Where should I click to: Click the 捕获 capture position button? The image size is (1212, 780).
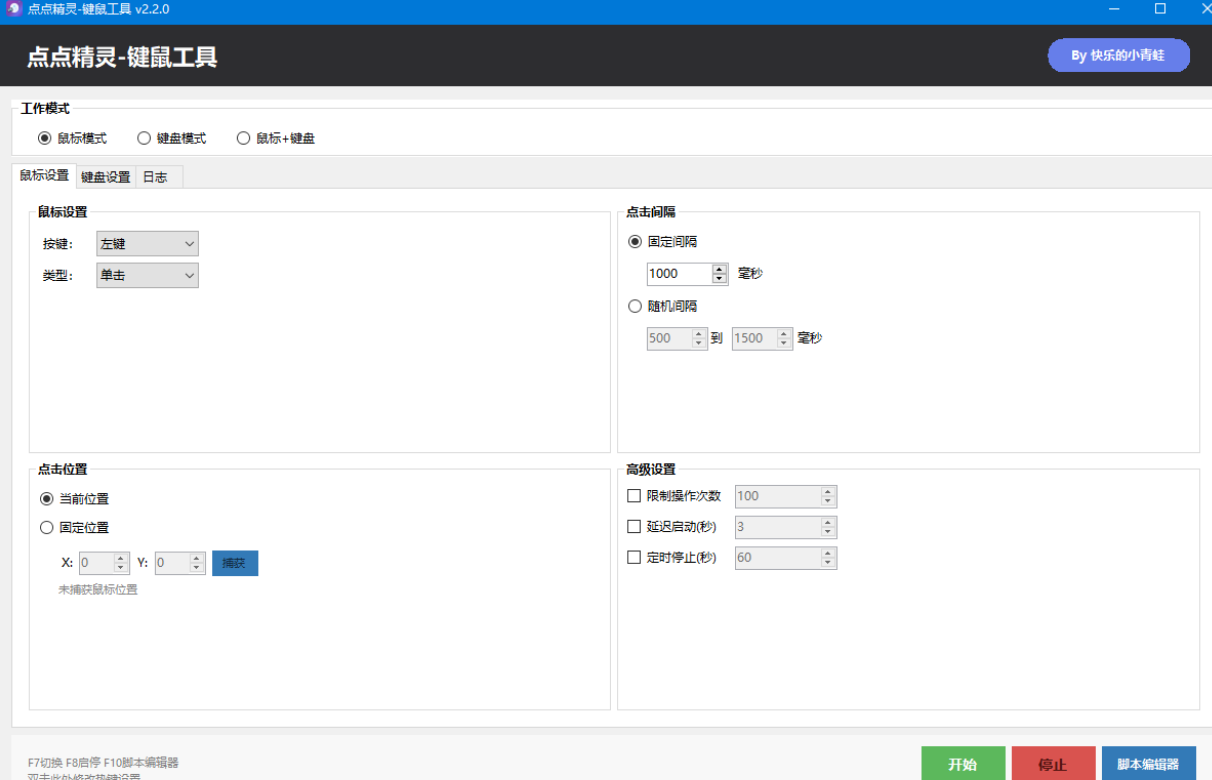[234, 563]
